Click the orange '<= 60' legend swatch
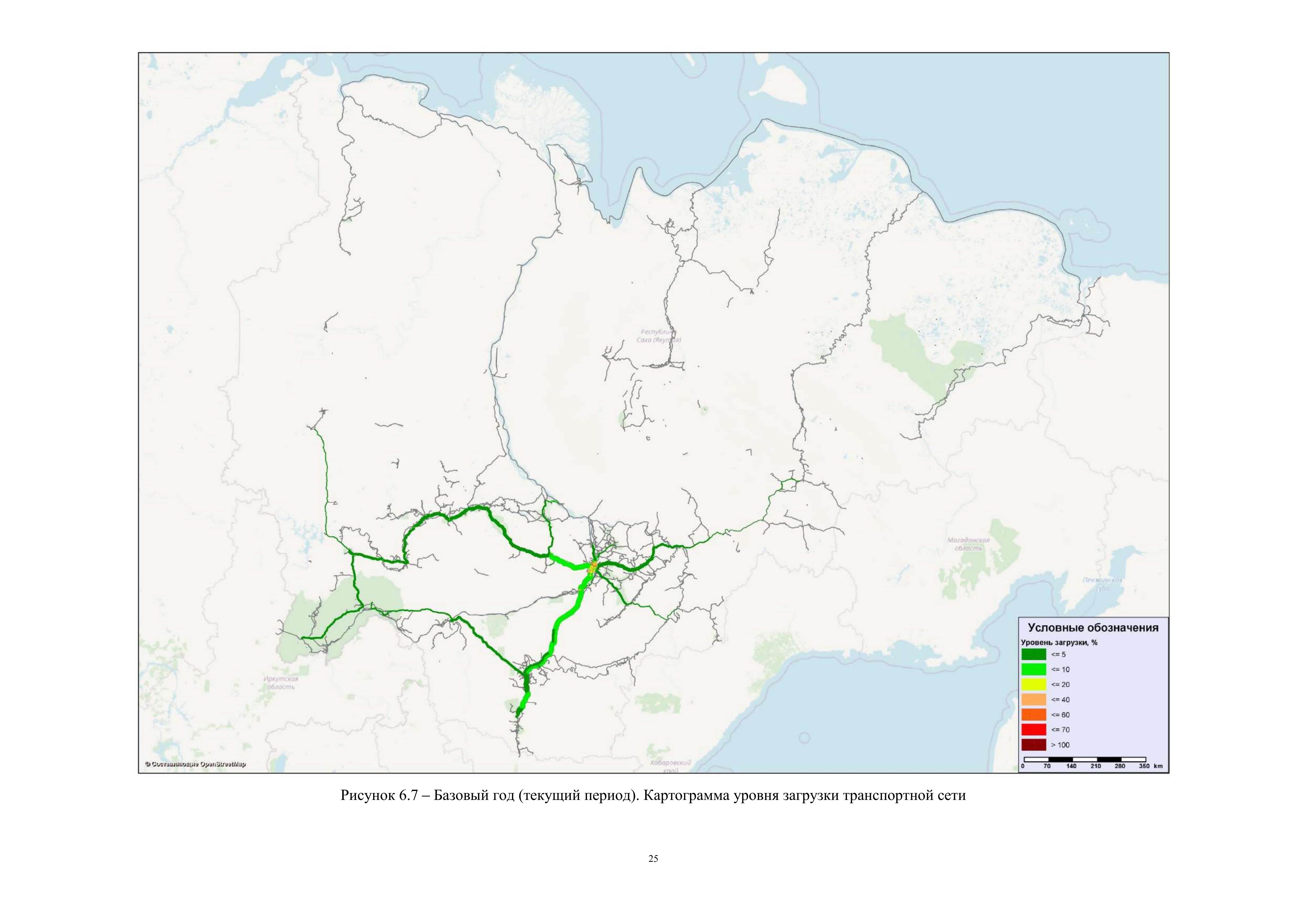 (x=1033, y=715)
